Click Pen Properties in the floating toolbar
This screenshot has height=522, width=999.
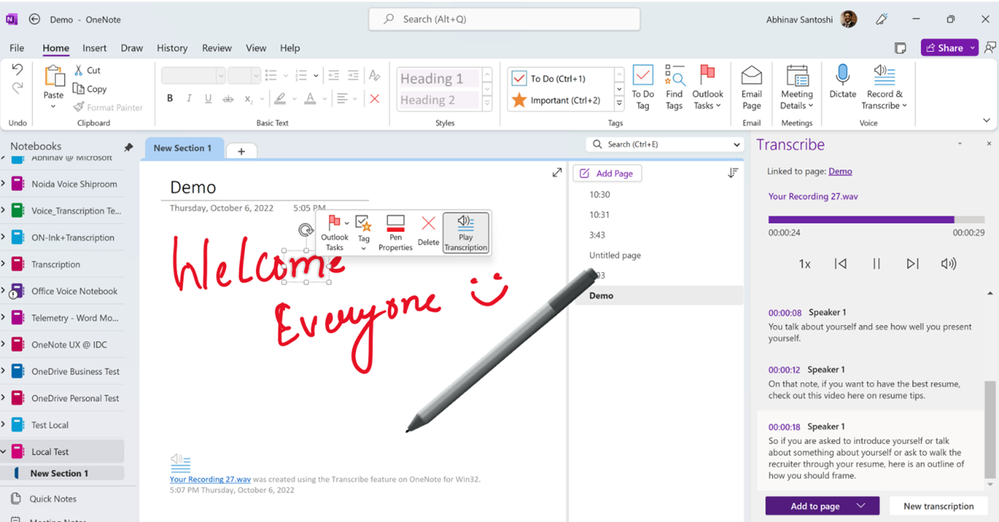click(x=395, y=233)
